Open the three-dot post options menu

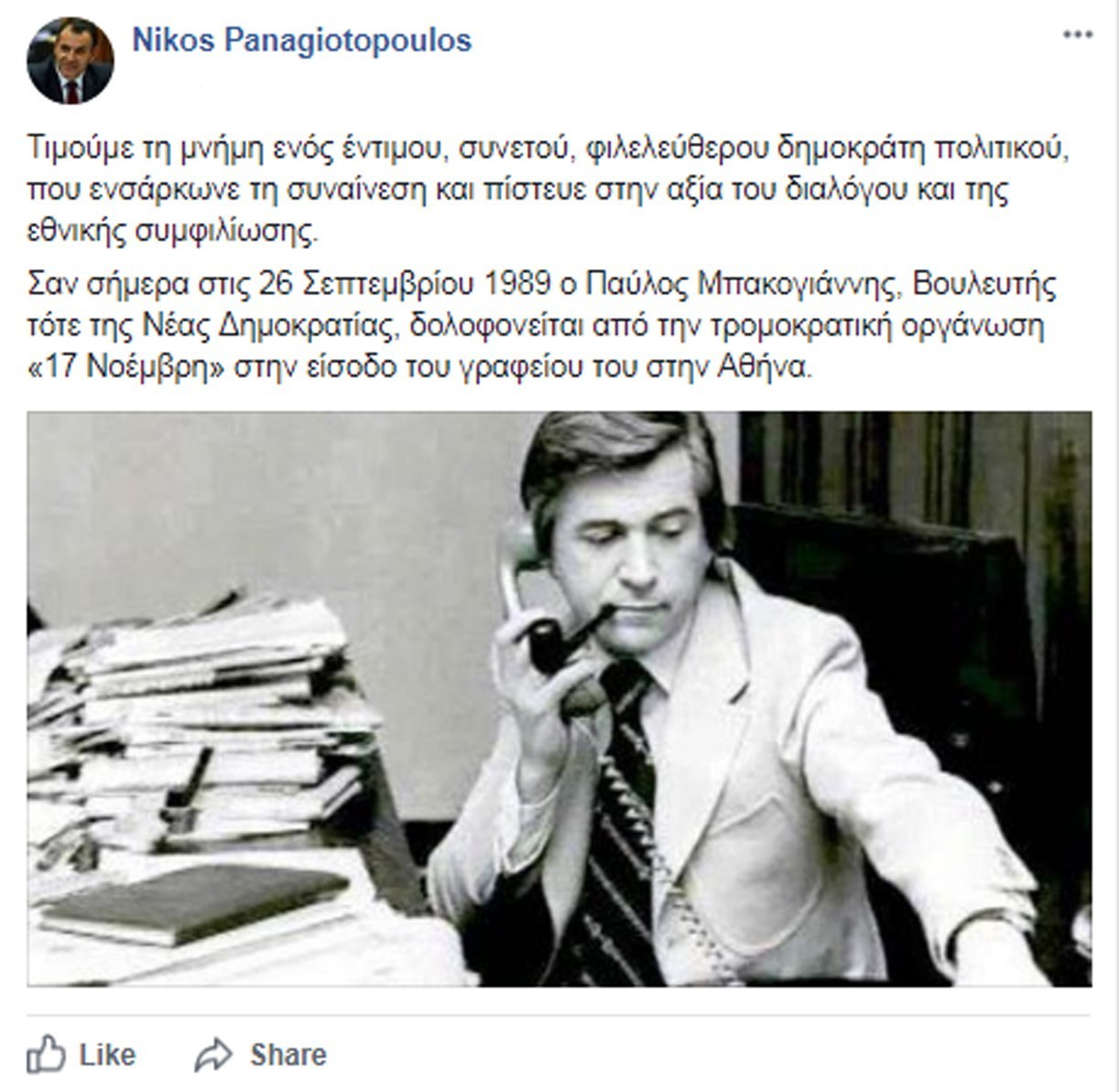[x=1078, y=35]
